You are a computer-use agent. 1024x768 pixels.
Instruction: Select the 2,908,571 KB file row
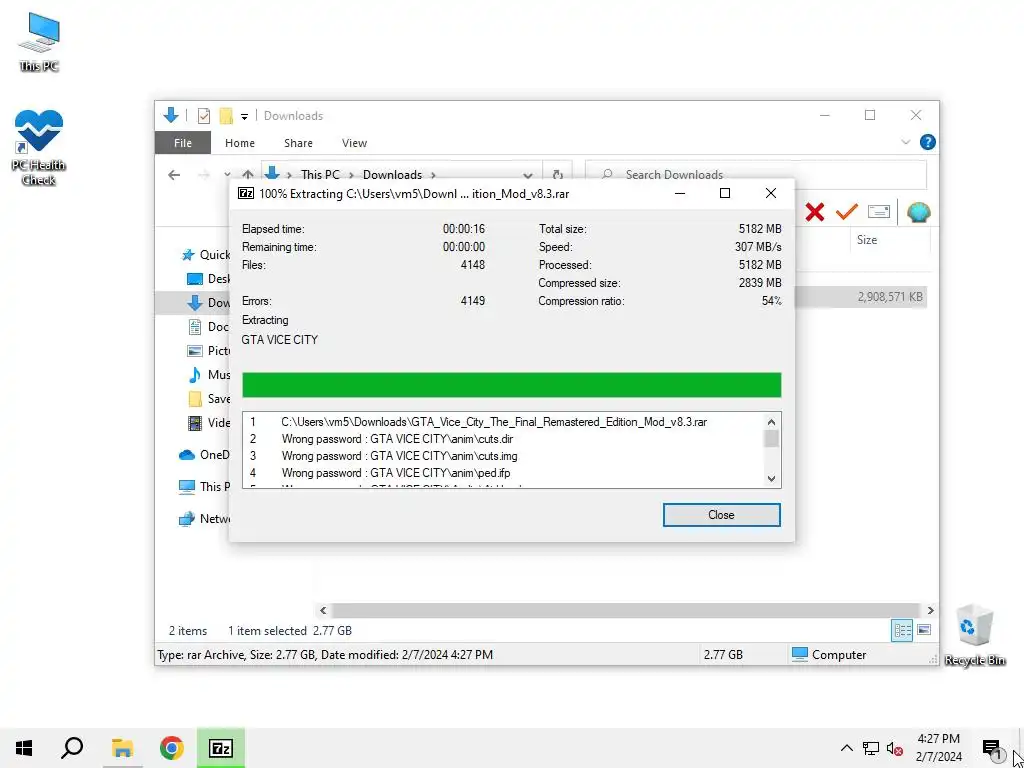(860, 296)
